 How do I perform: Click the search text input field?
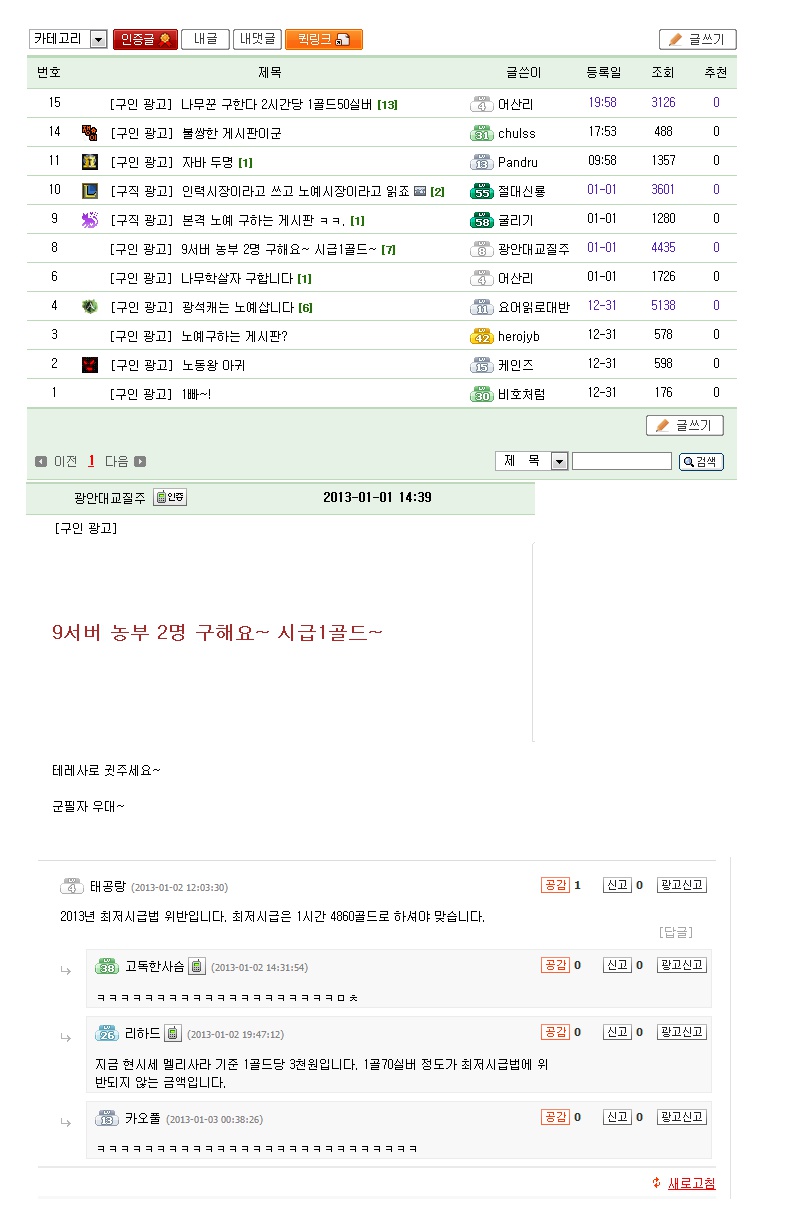tap(621, 461)
